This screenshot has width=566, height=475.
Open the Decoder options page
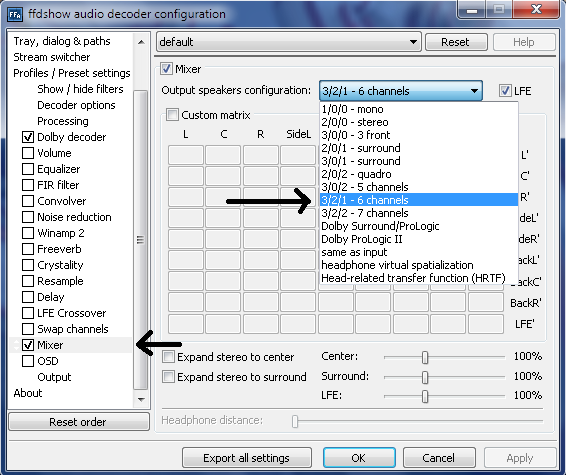[77, 105]
